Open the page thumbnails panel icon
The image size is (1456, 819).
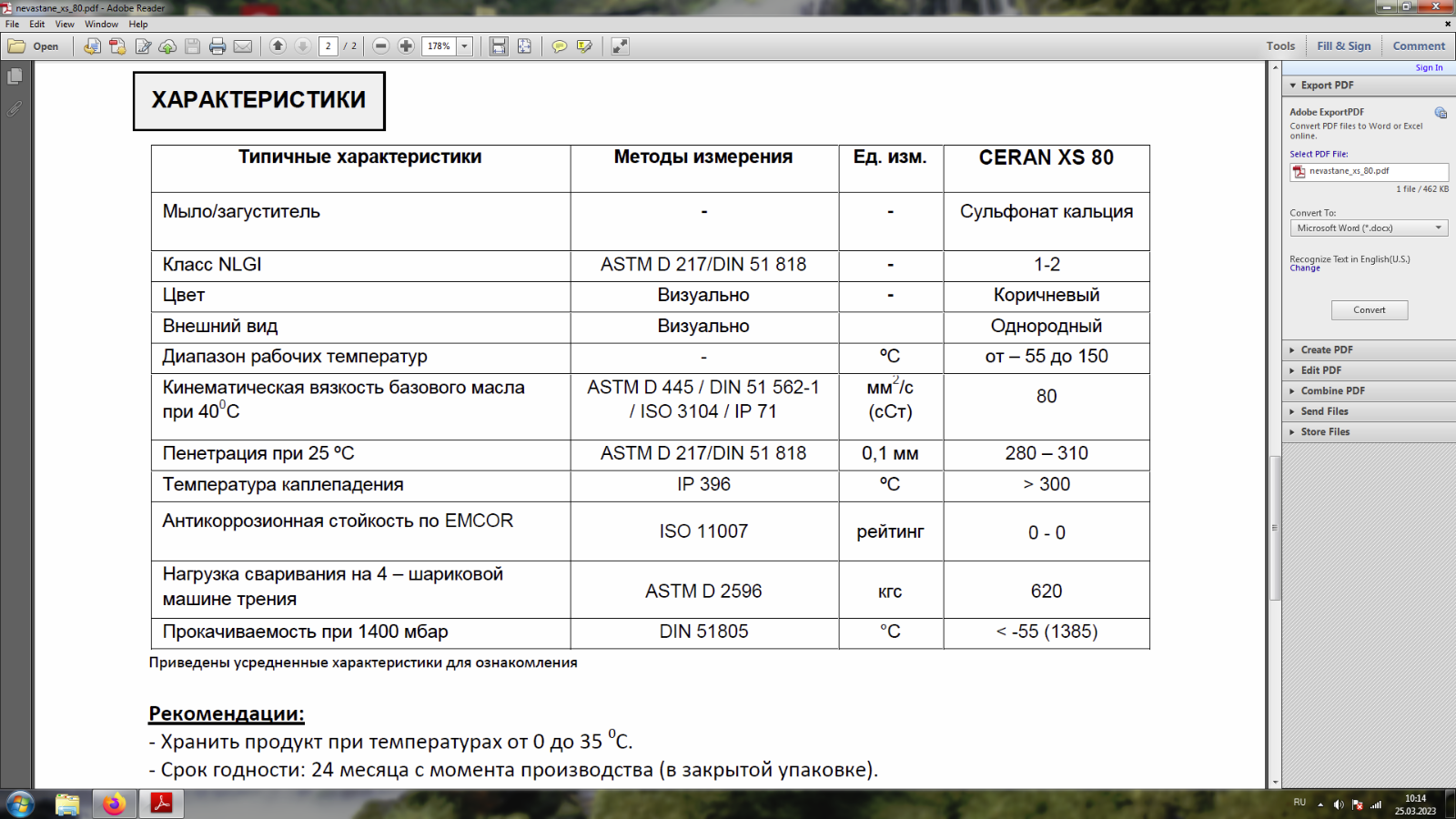point(15,77)
